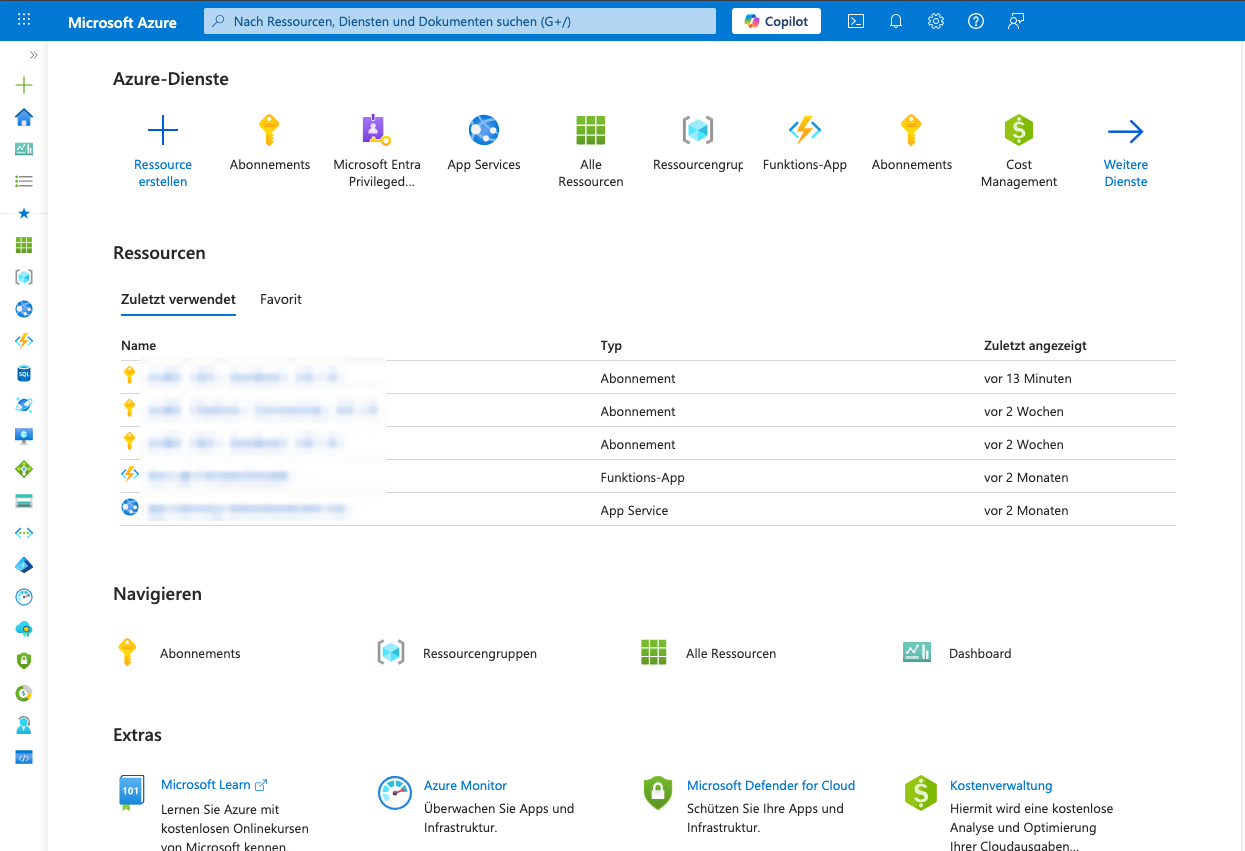The height and width of the screenshot is (851, 1245).
Task: Select the Zuletzt verwendet tab
Action: click(x=178, y=299)
